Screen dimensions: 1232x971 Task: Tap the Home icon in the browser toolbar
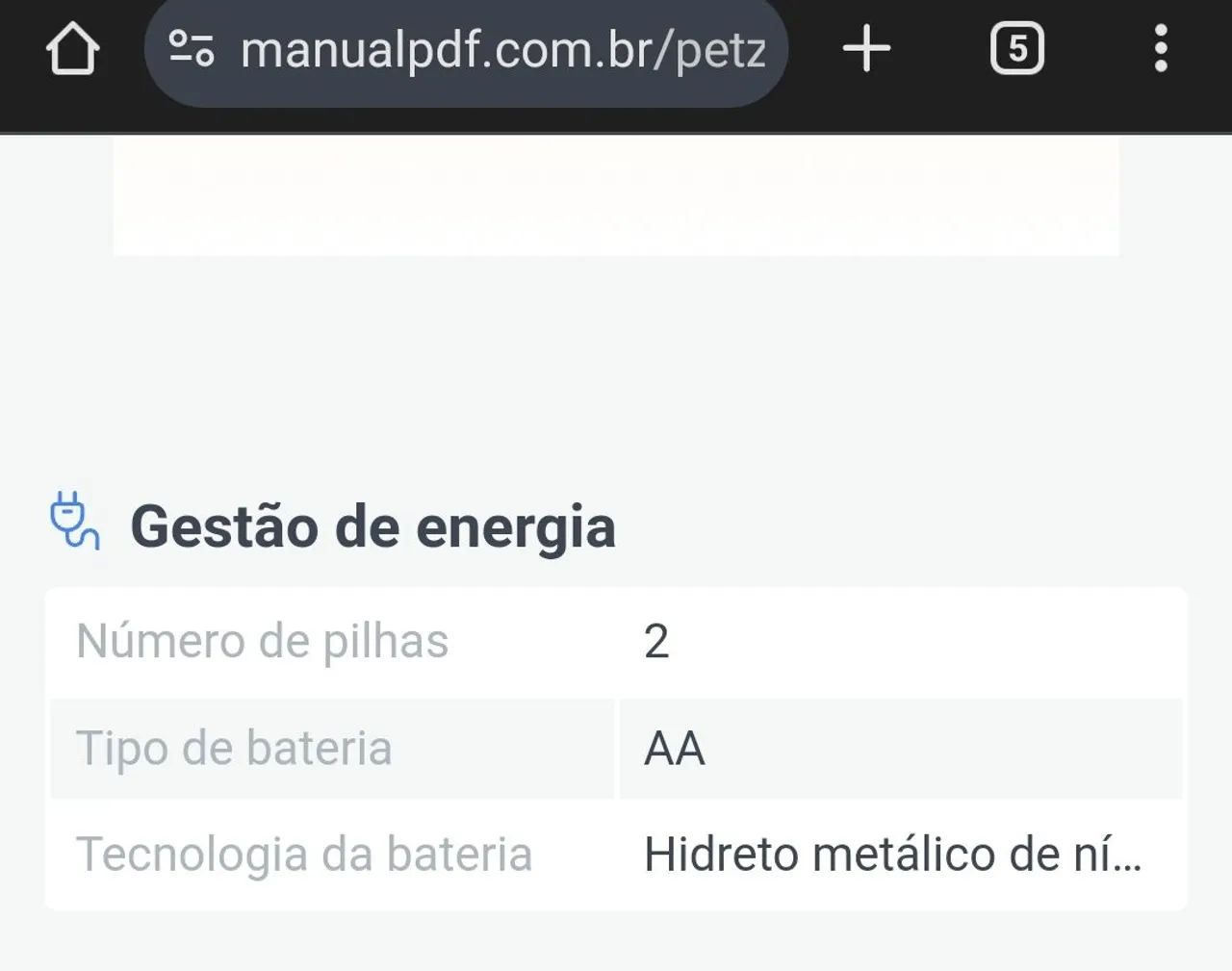click(75, 48)
